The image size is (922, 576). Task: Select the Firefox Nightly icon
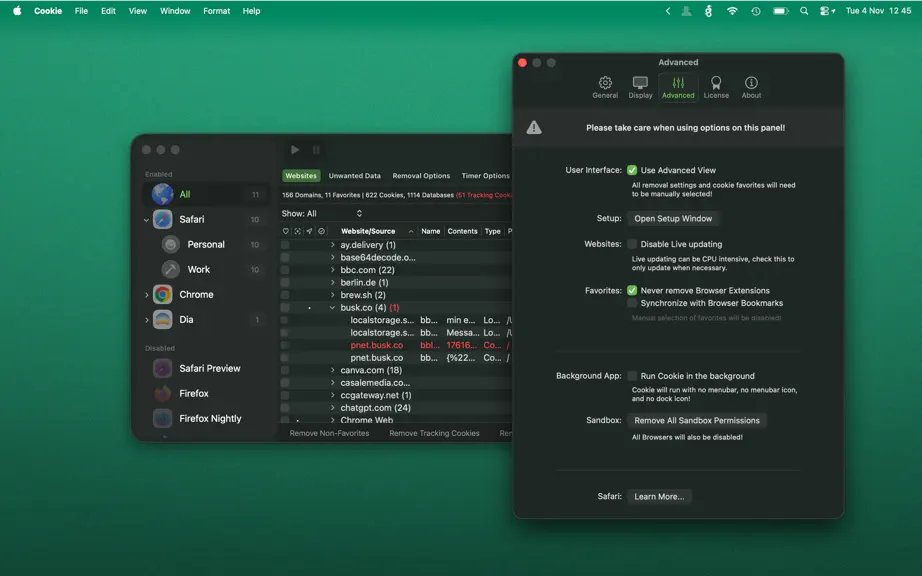click(x=163, y=418)
